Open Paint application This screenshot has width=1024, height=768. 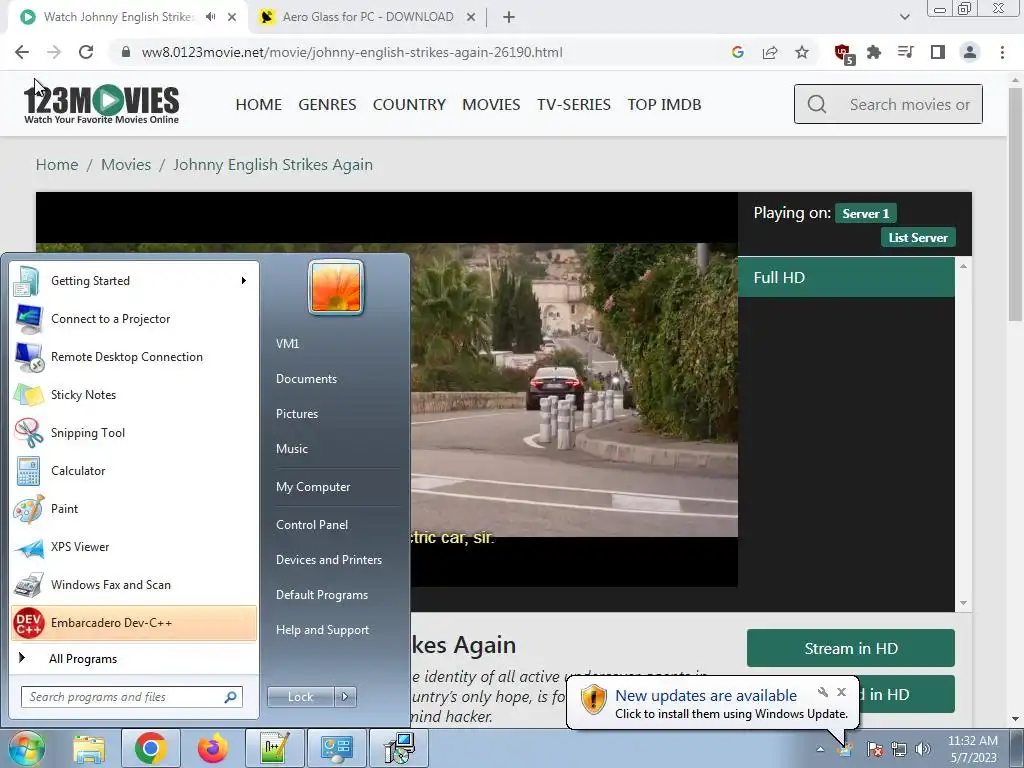(134, 509)
